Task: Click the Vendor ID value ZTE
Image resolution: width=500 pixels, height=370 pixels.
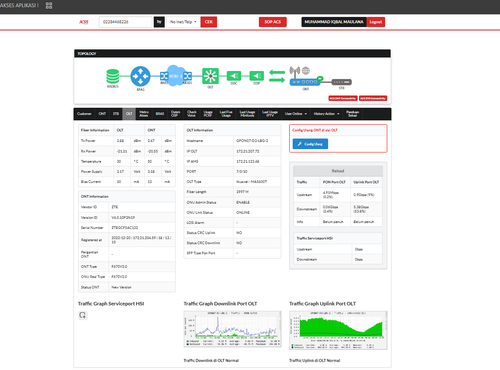Action: 115,207
